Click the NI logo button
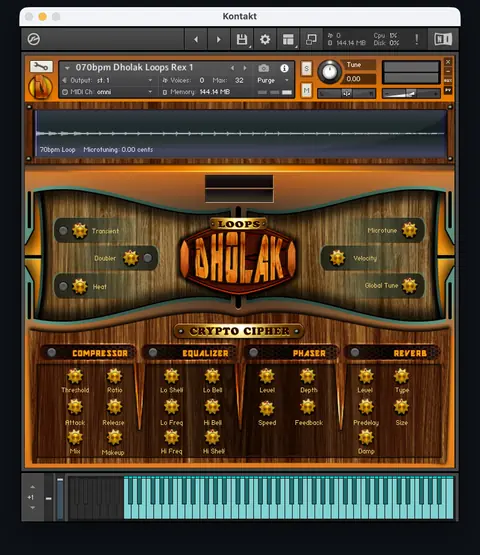The image size is (480, 555). point(443,39)
